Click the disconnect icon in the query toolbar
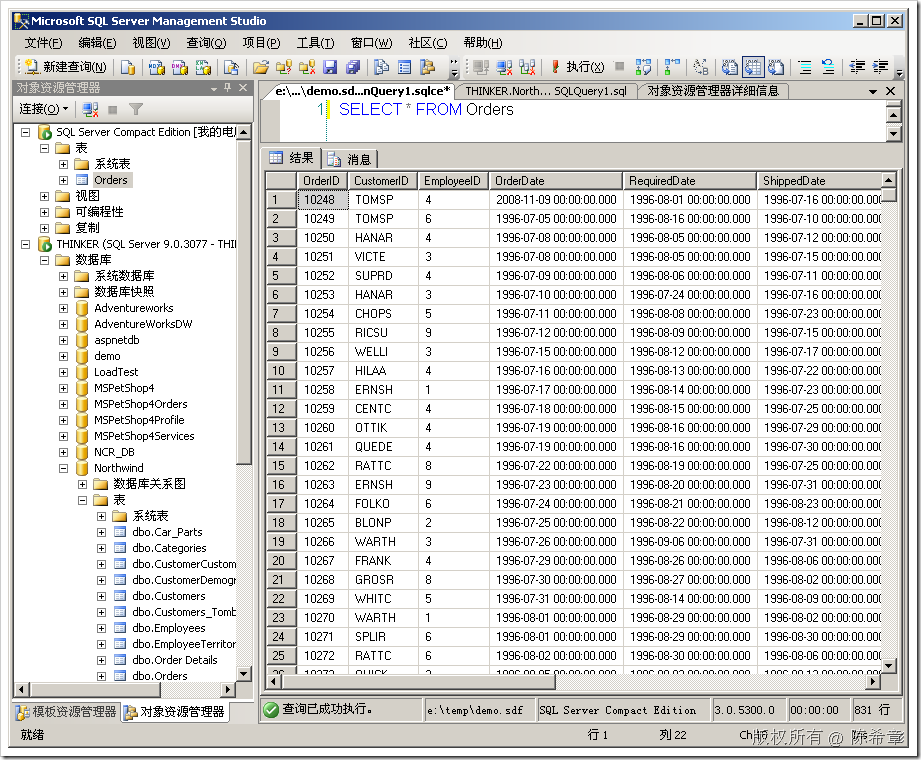The image size is (921, 760). (504, 67)
